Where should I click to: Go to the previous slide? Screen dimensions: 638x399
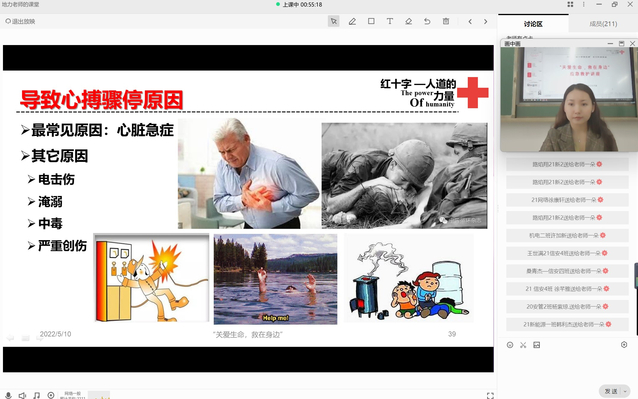[x=470, y=22]
